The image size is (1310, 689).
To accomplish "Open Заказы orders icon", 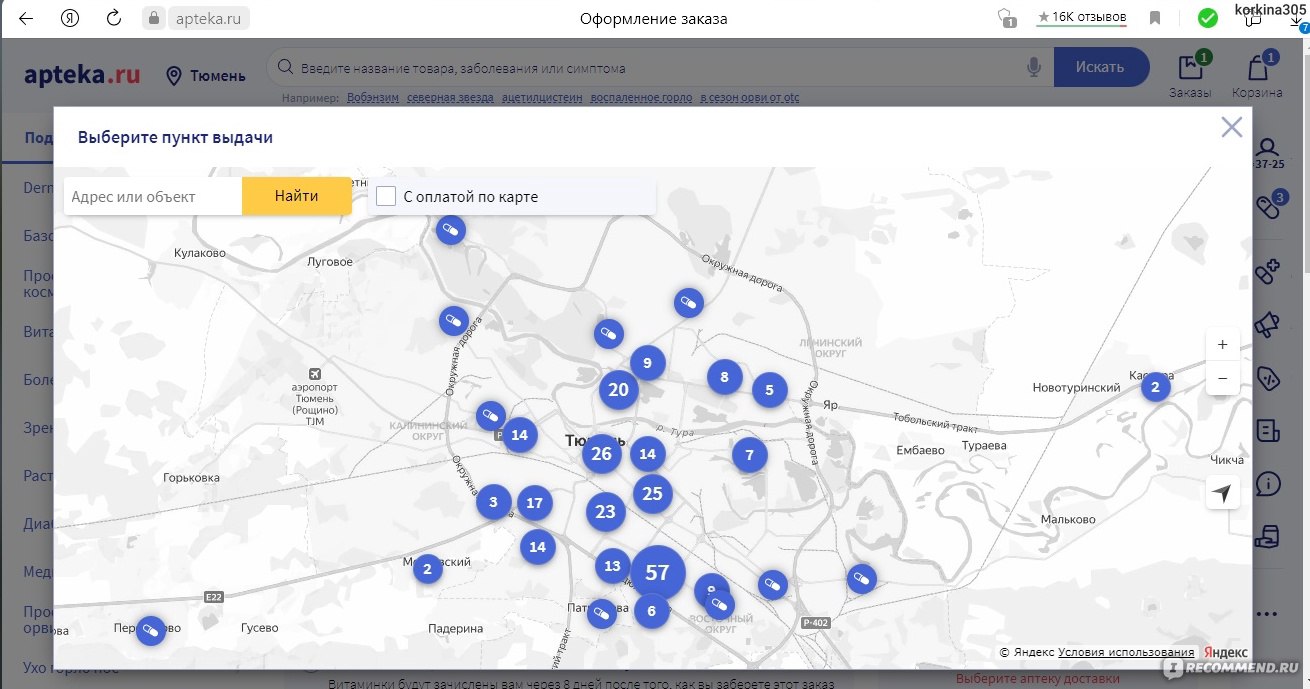I will (1190, 76).
